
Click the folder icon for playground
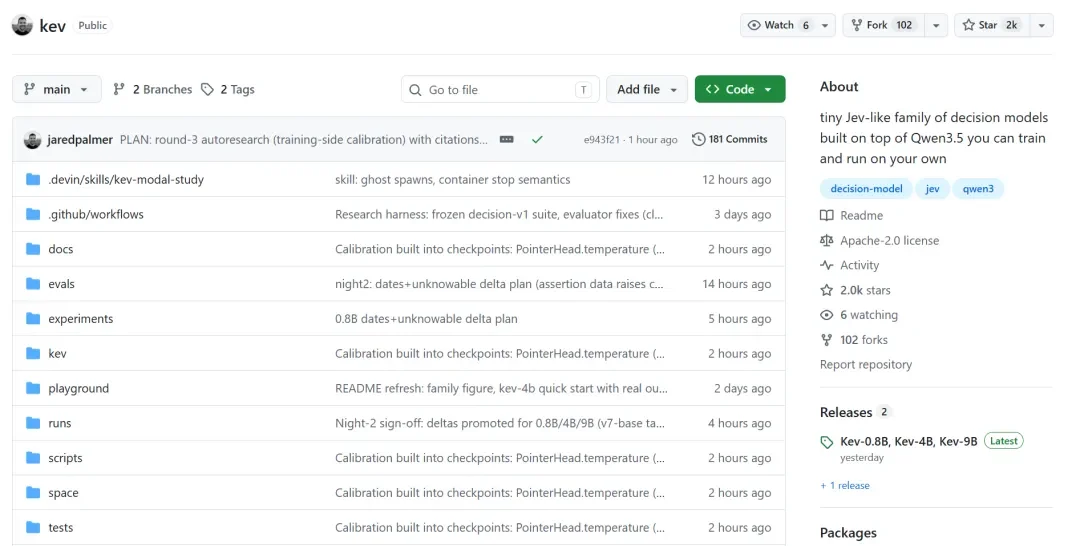33,388
